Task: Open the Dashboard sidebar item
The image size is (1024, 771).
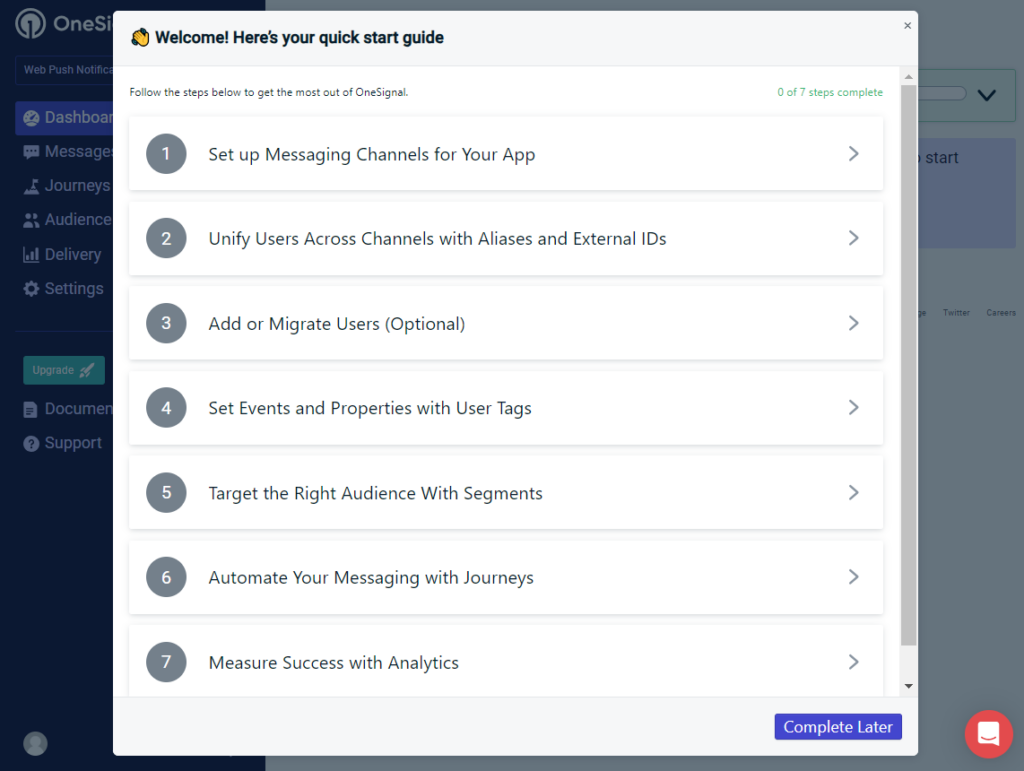Action: pyautogui.click(x=64, y=118)
